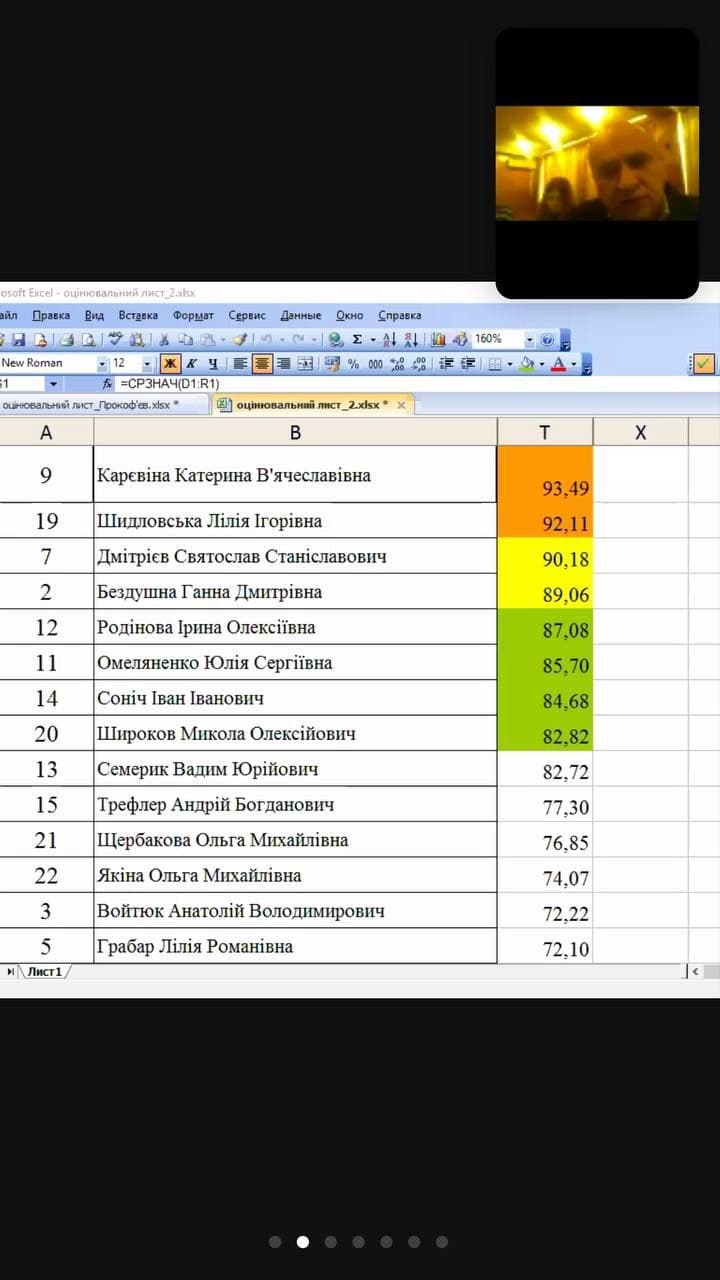
Task: Open Print Preview from the toolbar
Action: [88, 340]
